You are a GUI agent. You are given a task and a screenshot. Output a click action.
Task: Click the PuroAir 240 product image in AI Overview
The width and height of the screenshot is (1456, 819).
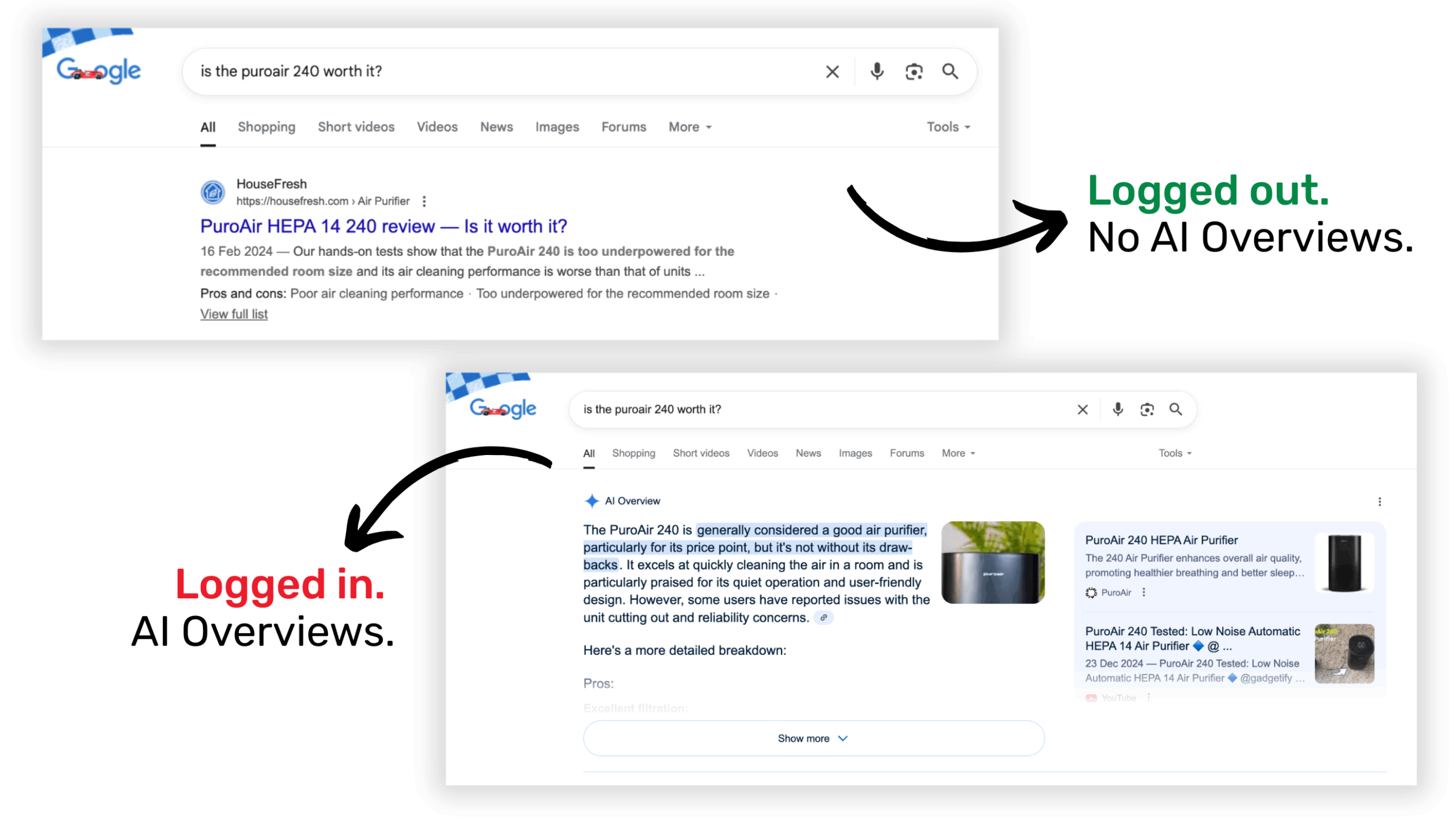[992, 562]
